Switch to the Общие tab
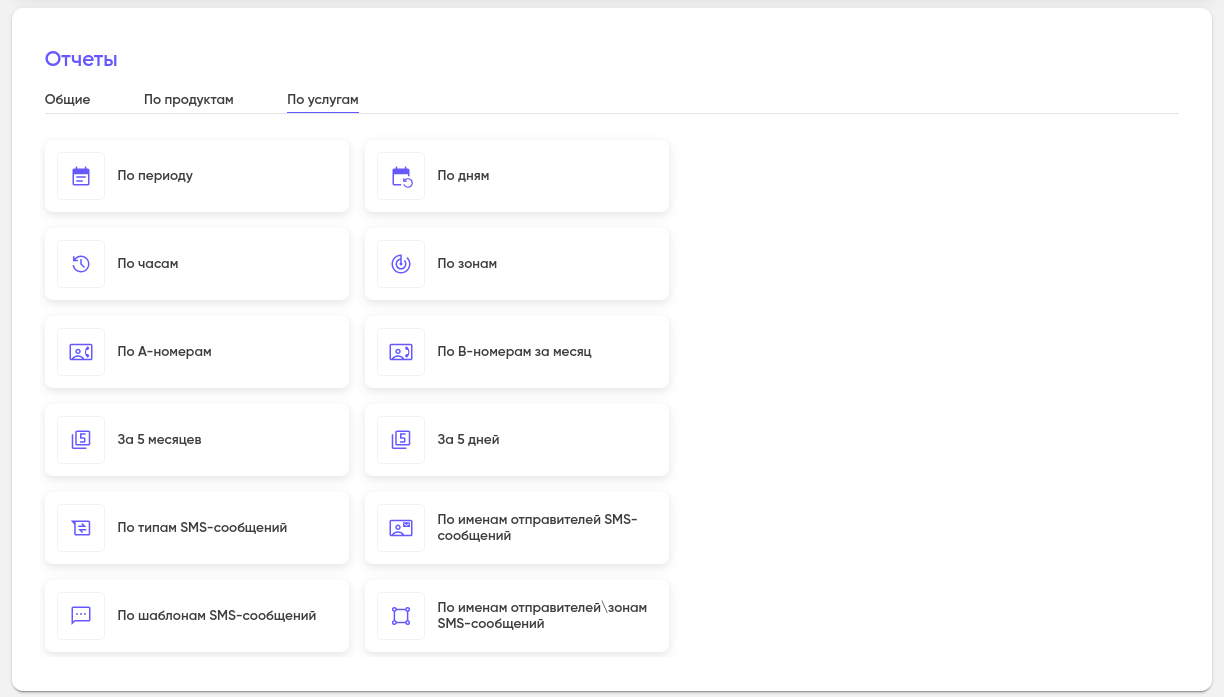This screenshot has width=1224, height=697. click(x=68, y=100)
